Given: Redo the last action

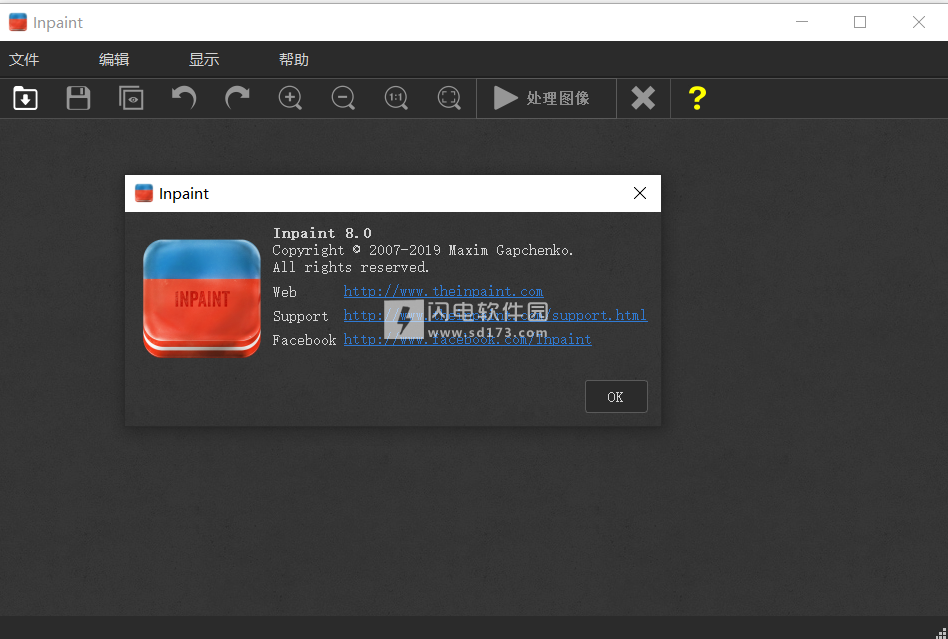Looking at the screenshot, I should tap(237, 98).
